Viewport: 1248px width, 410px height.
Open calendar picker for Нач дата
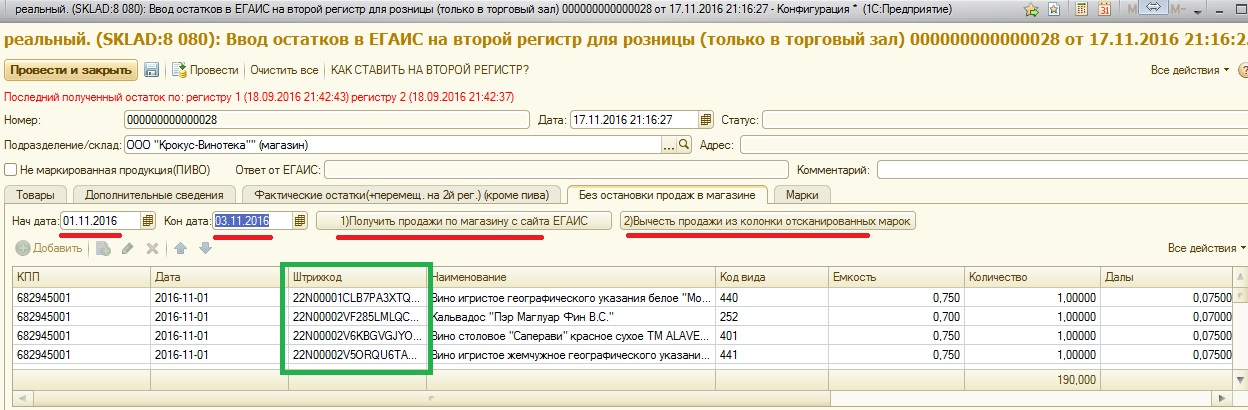point(148,220)
